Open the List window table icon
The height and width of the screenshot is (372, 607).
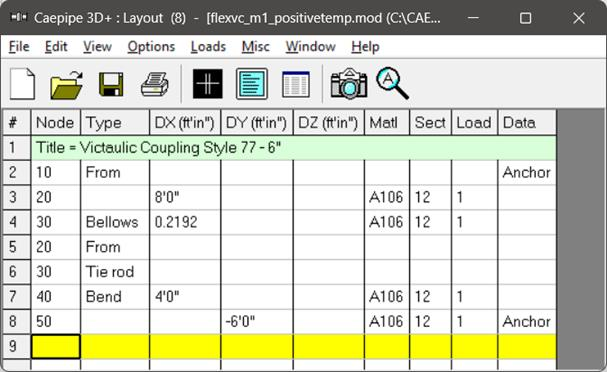(x=296, y=84)
